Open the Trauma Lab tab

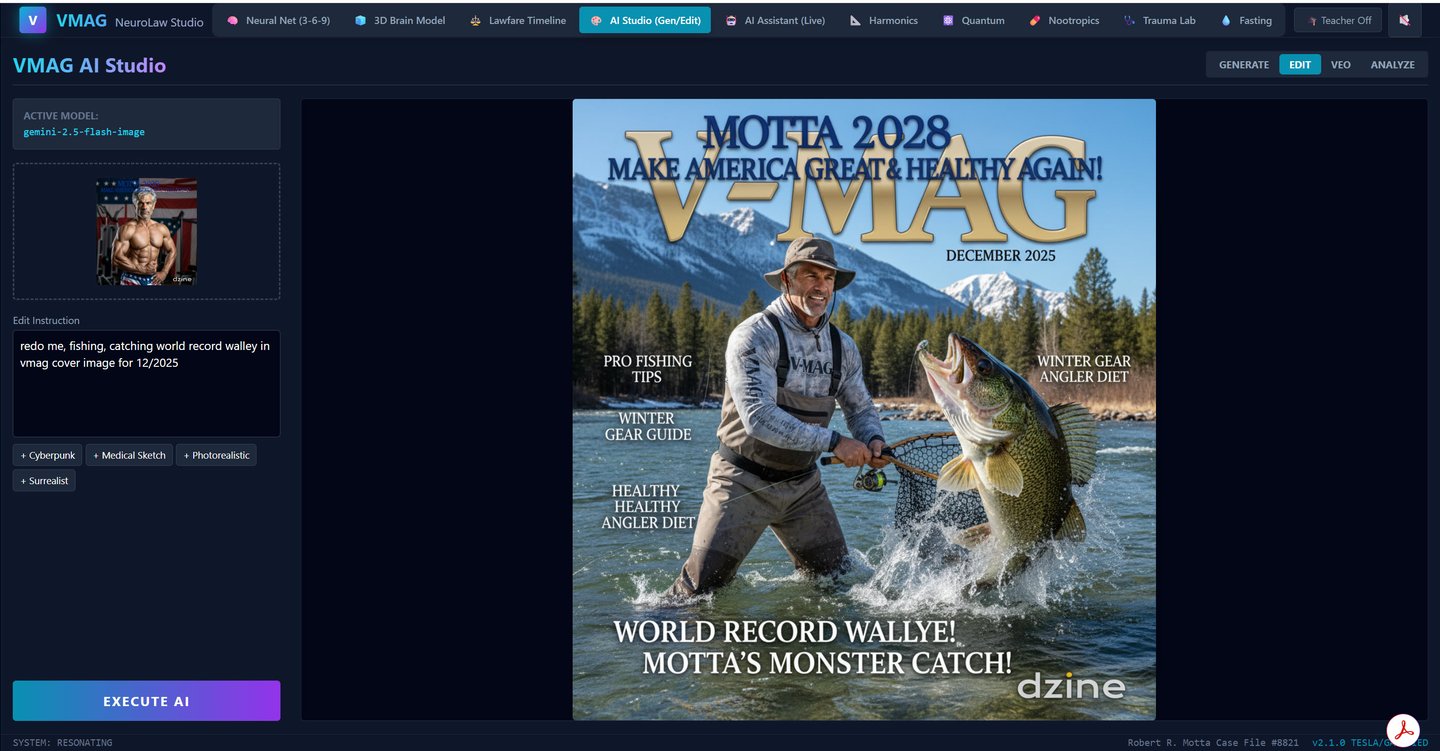click(x=1159, y=20)
